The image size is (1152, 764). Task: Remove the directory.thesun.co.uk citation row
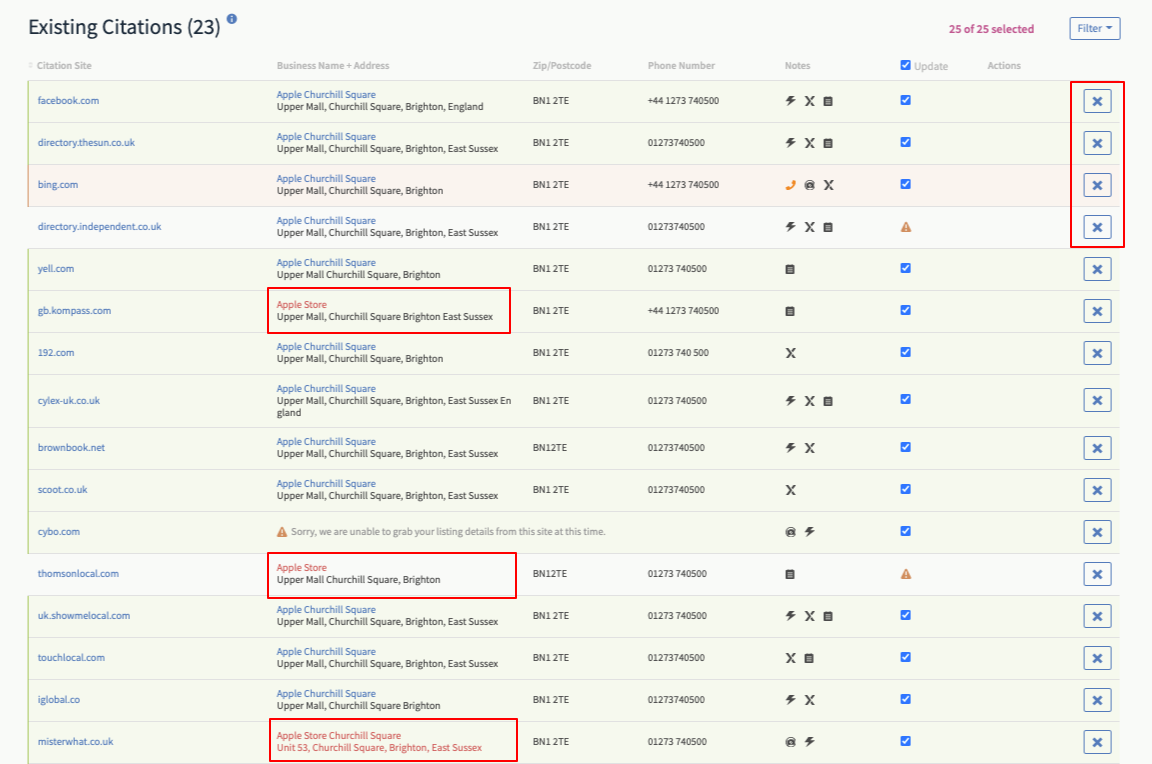tap(1097, 143)
